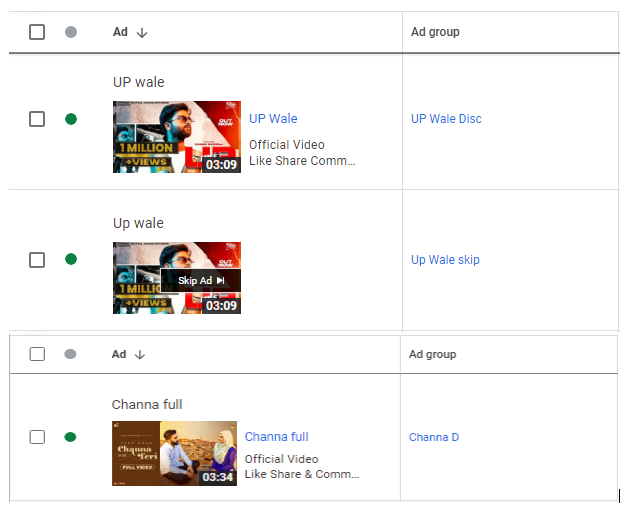Click the Channa Teri video thumbnail
The width and height of the screenshot is (626, 514).
tap(174, 453)
